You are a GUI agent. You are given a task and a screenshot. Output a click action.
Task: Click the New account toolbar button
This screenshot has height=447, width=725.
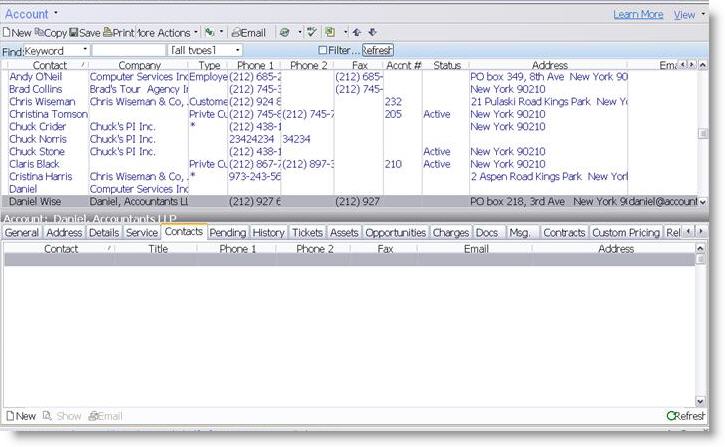click(x=18, y=33)
